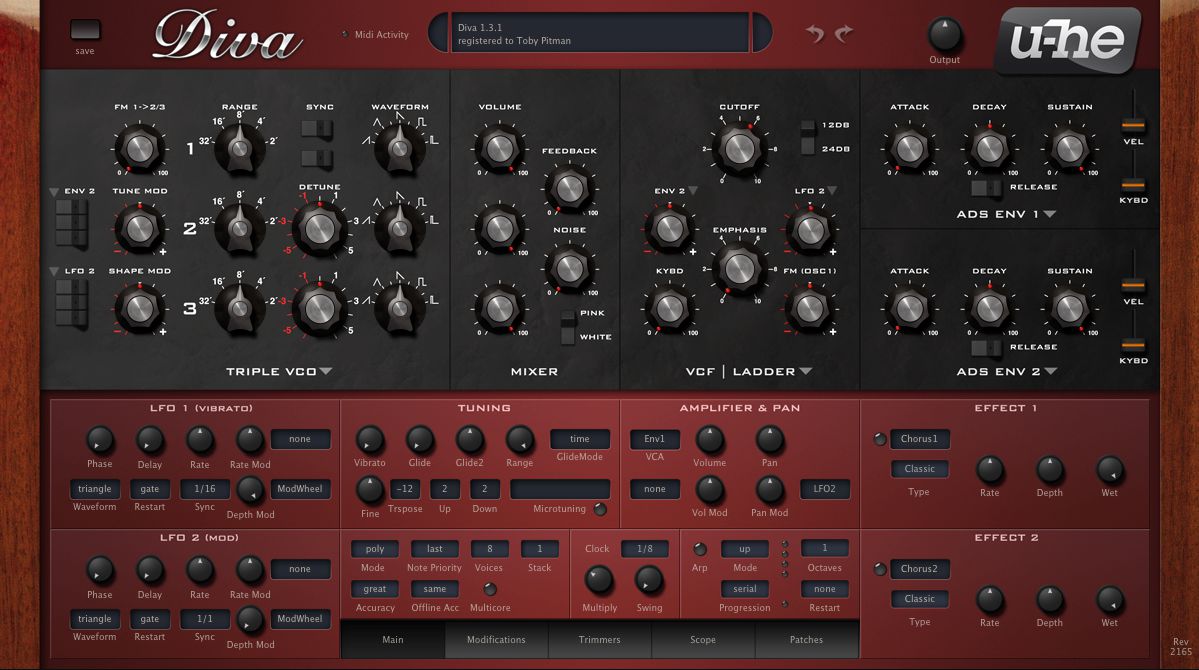The height and width of the screenshot is (670, 1199).
Task: Click the oscillator 2 Detune knob
Action: click(320, 228)
